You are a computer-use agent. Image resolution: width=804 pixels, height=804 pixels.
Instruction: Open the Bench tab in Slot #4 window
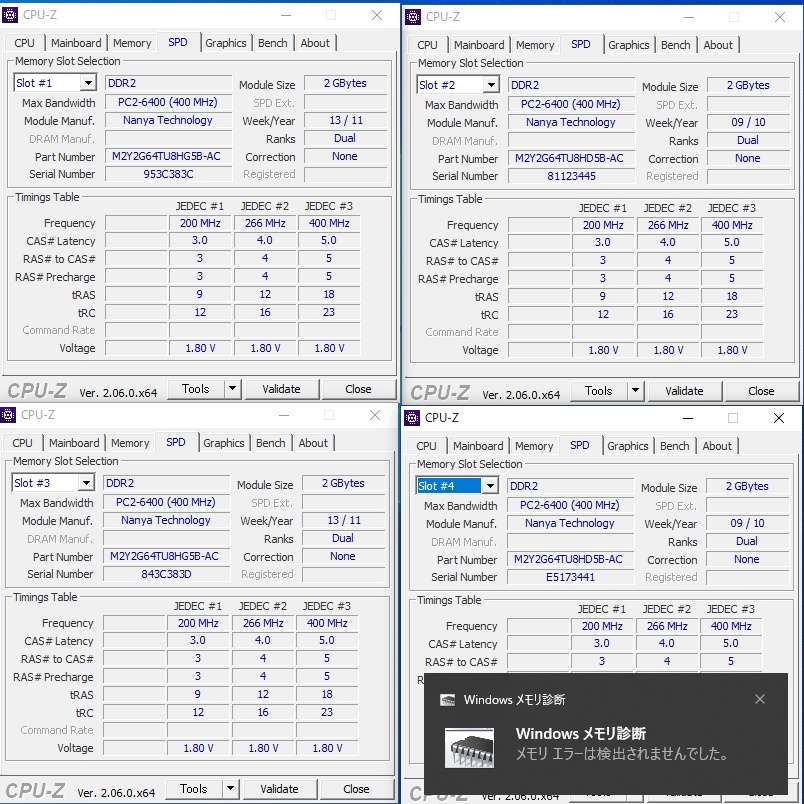[x=675, y=446]
